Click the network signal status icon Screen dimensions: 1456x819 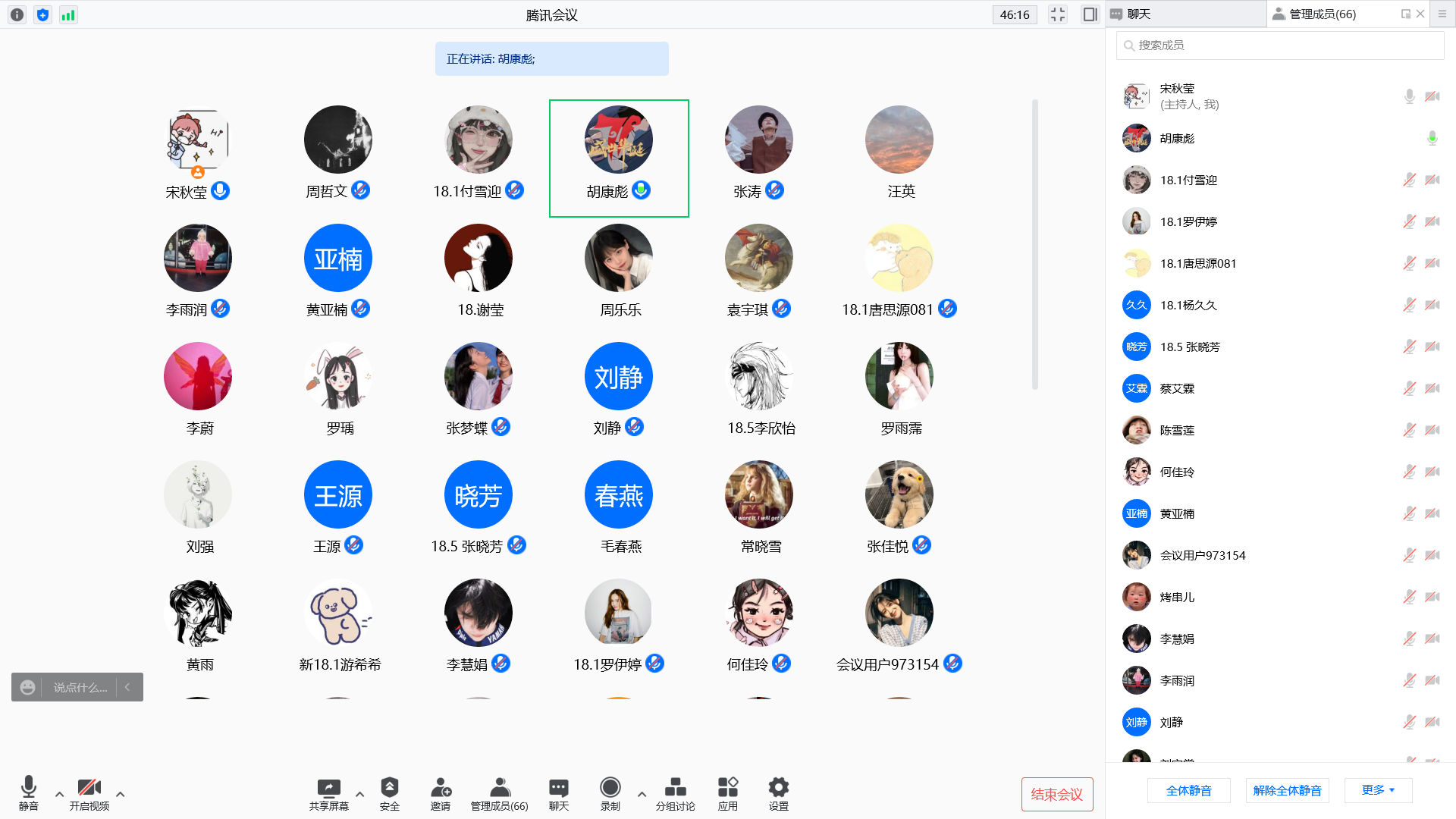tap(68, 14)
